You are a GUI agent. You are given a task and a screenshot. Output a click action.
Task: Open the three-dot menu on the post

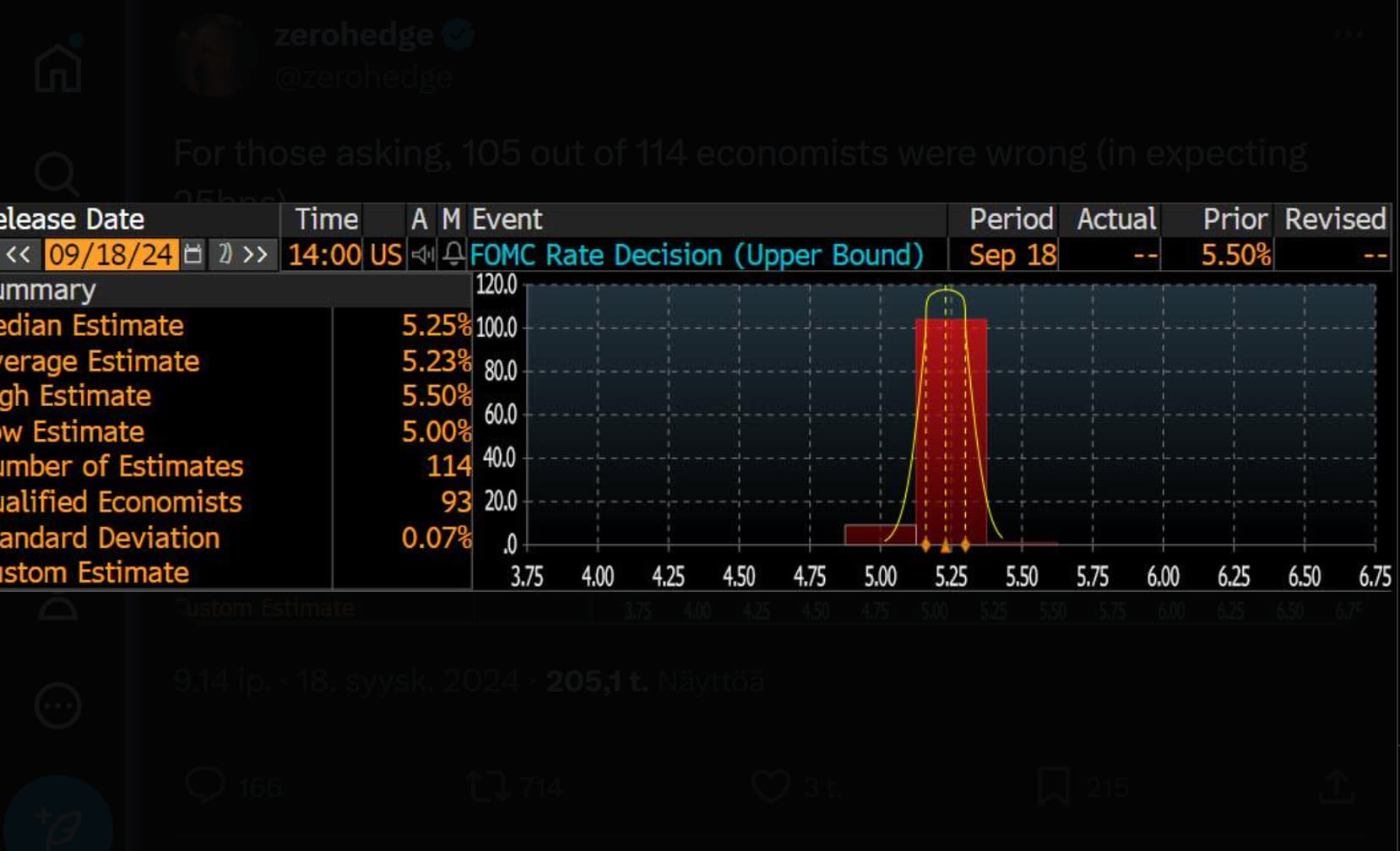point(1348,35)
